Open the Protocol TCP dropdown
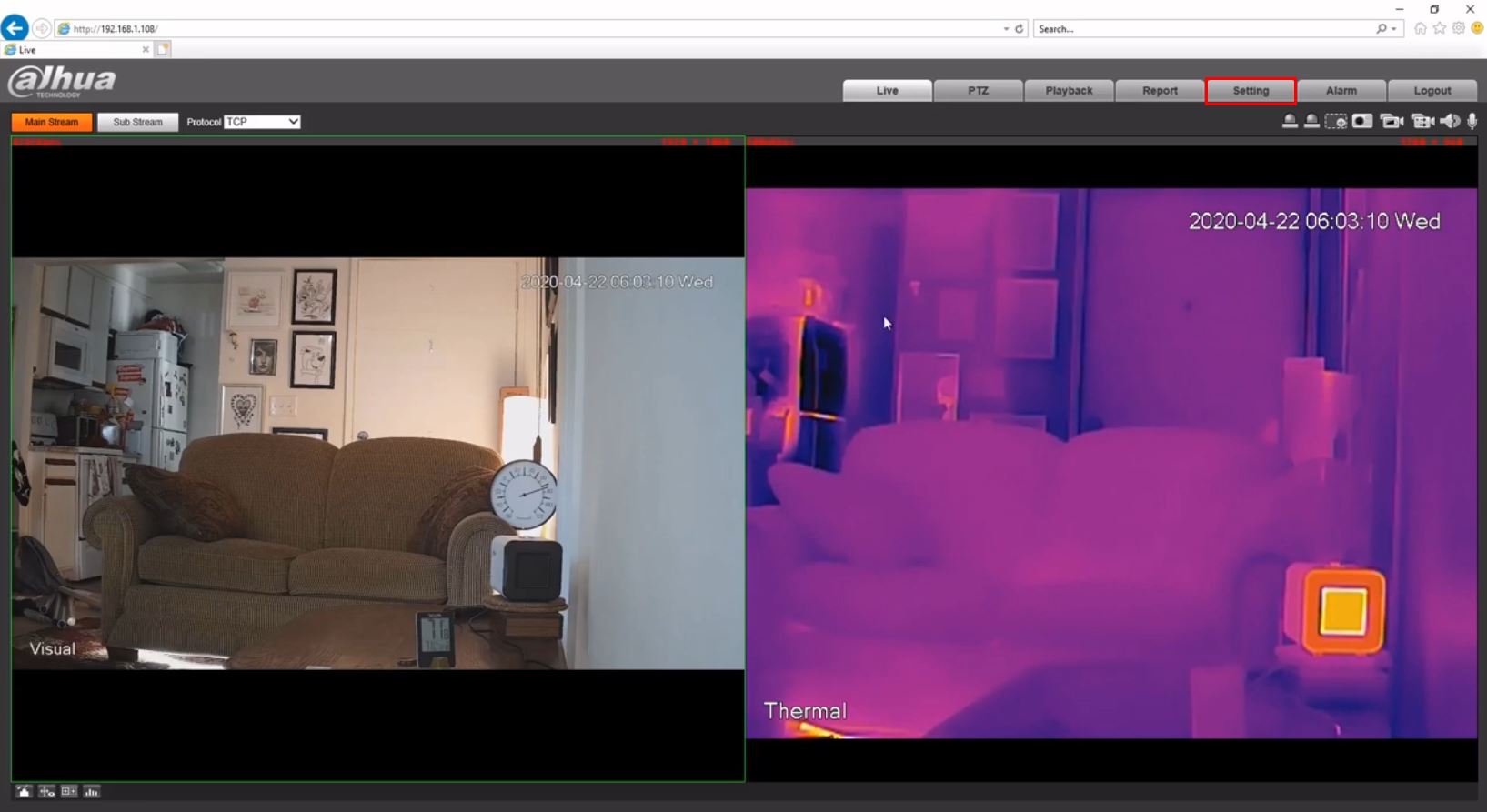The image size is (1487, 812). (x=262, y=122)
